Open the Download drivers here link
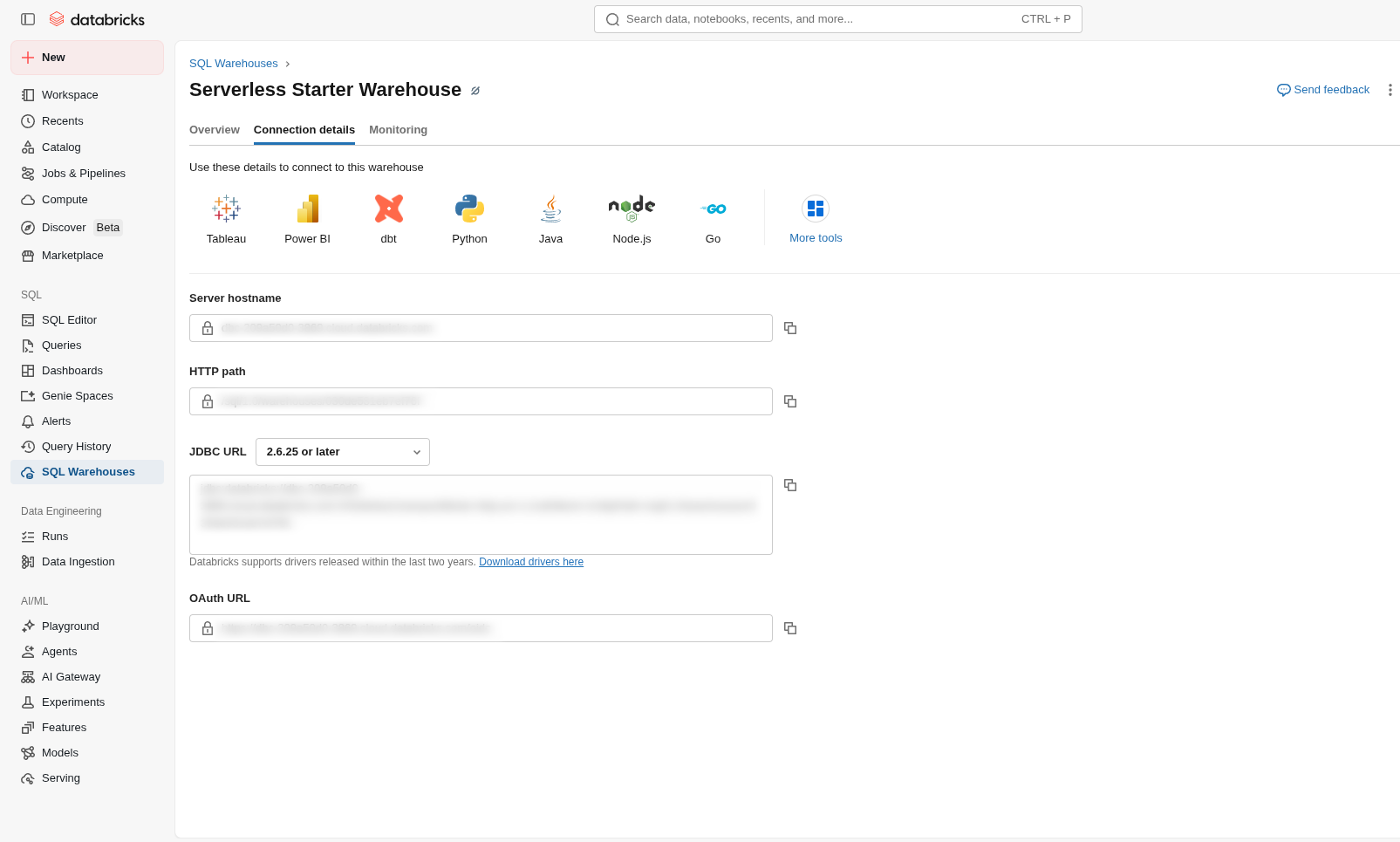This screenshot has height=842, width=1400. coord(531,562)
